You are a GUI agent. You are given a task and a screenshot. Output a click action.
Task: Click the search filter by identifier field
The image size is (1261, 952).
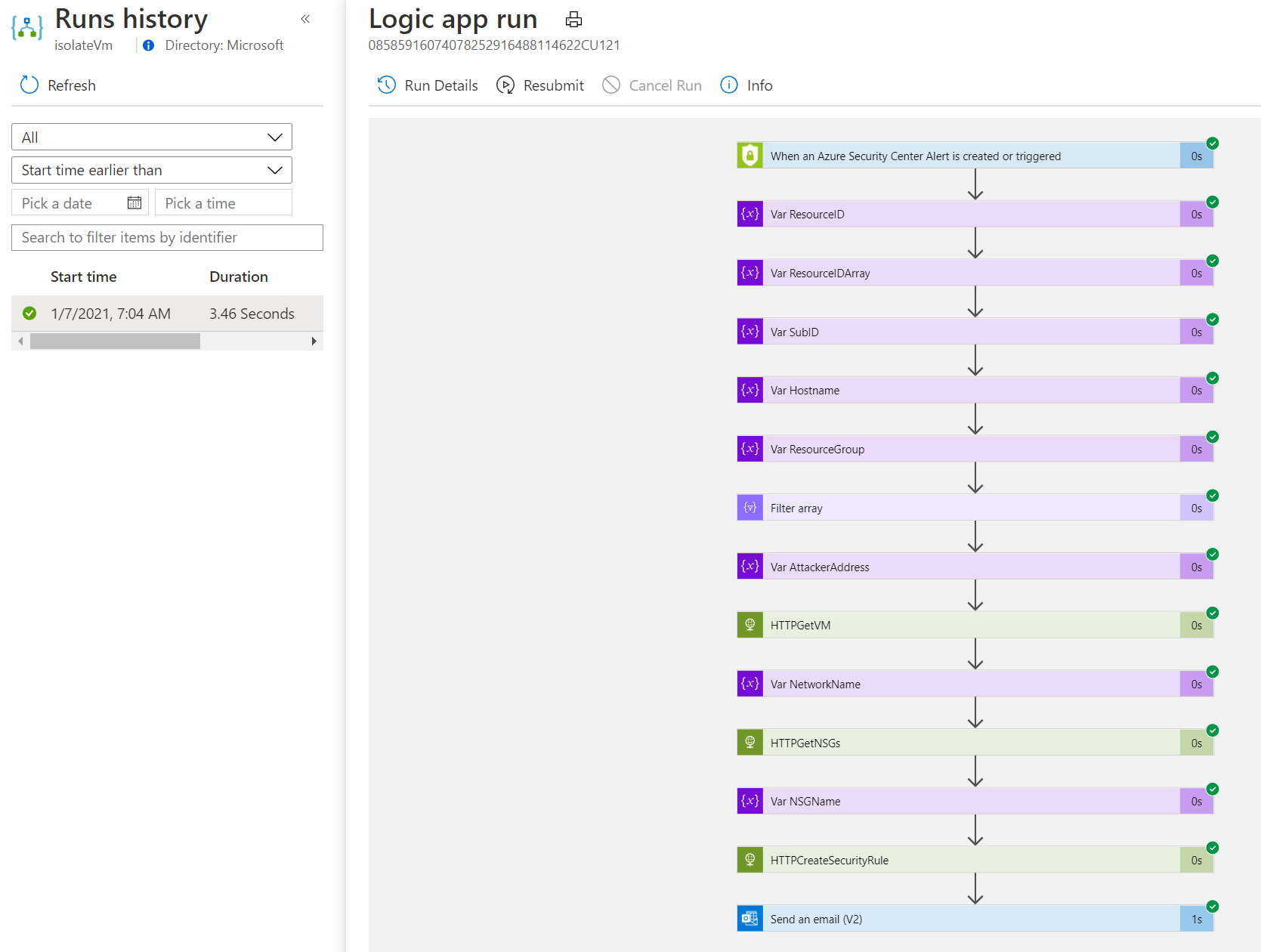[x=167, y=237]
